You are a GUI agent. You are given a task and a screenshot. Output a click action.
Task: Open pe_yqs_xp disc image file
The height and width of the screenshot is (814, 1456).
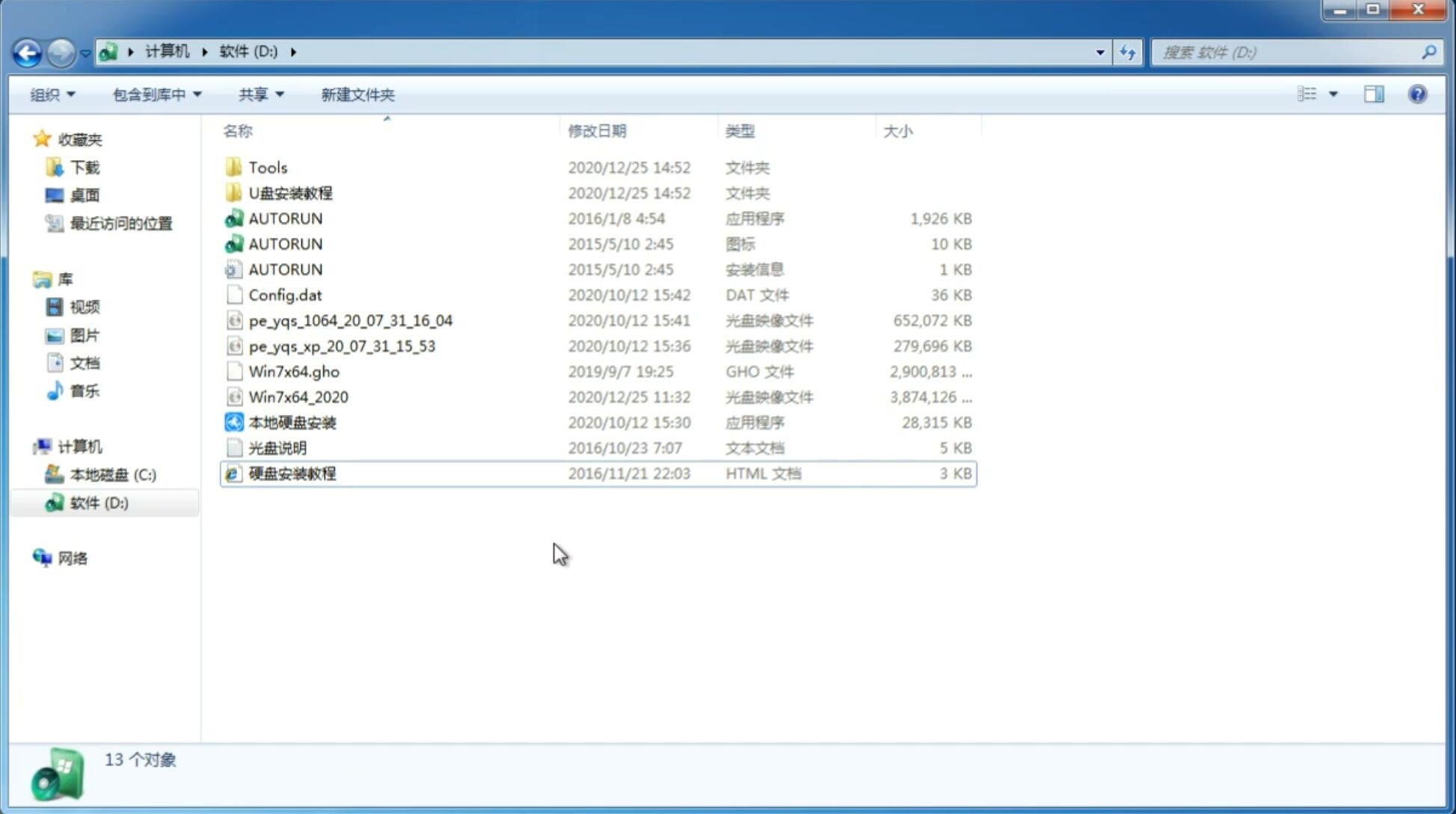(342, 345)
